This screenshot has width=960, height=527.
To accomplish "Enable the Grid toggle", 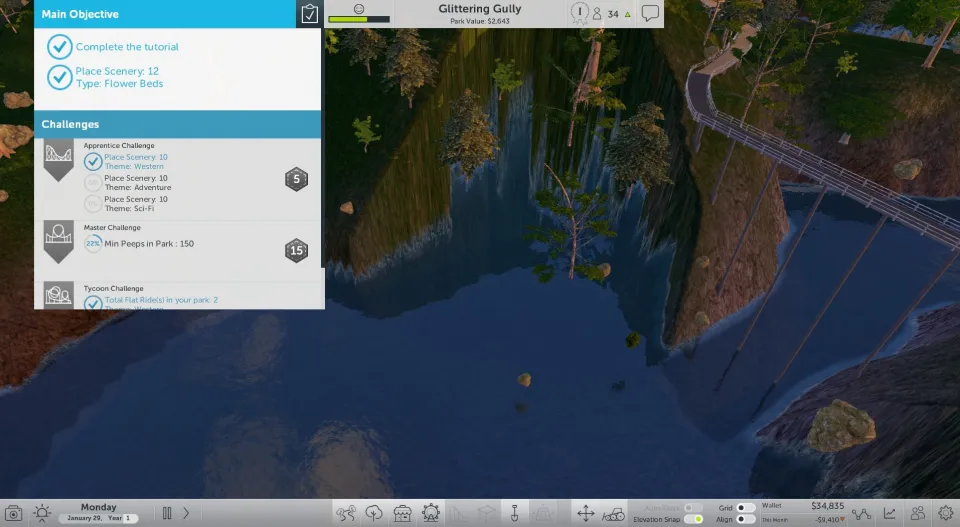I will [x=745, y=508].
